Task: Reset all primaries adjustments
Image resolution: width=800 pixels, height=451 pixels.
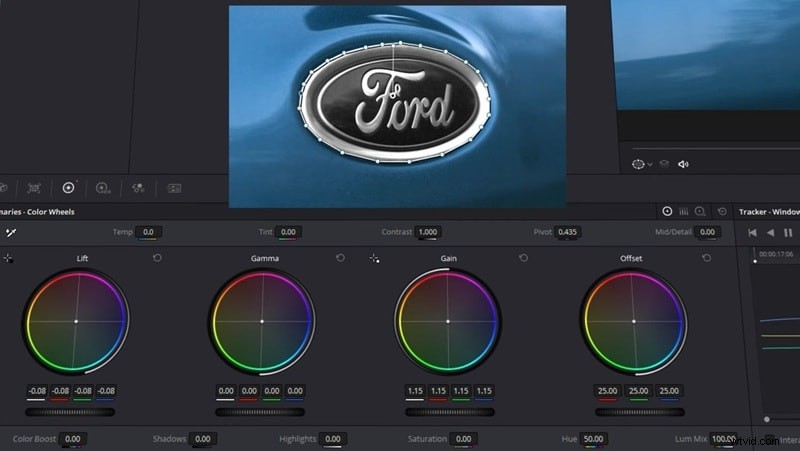Action: [722, 211]
